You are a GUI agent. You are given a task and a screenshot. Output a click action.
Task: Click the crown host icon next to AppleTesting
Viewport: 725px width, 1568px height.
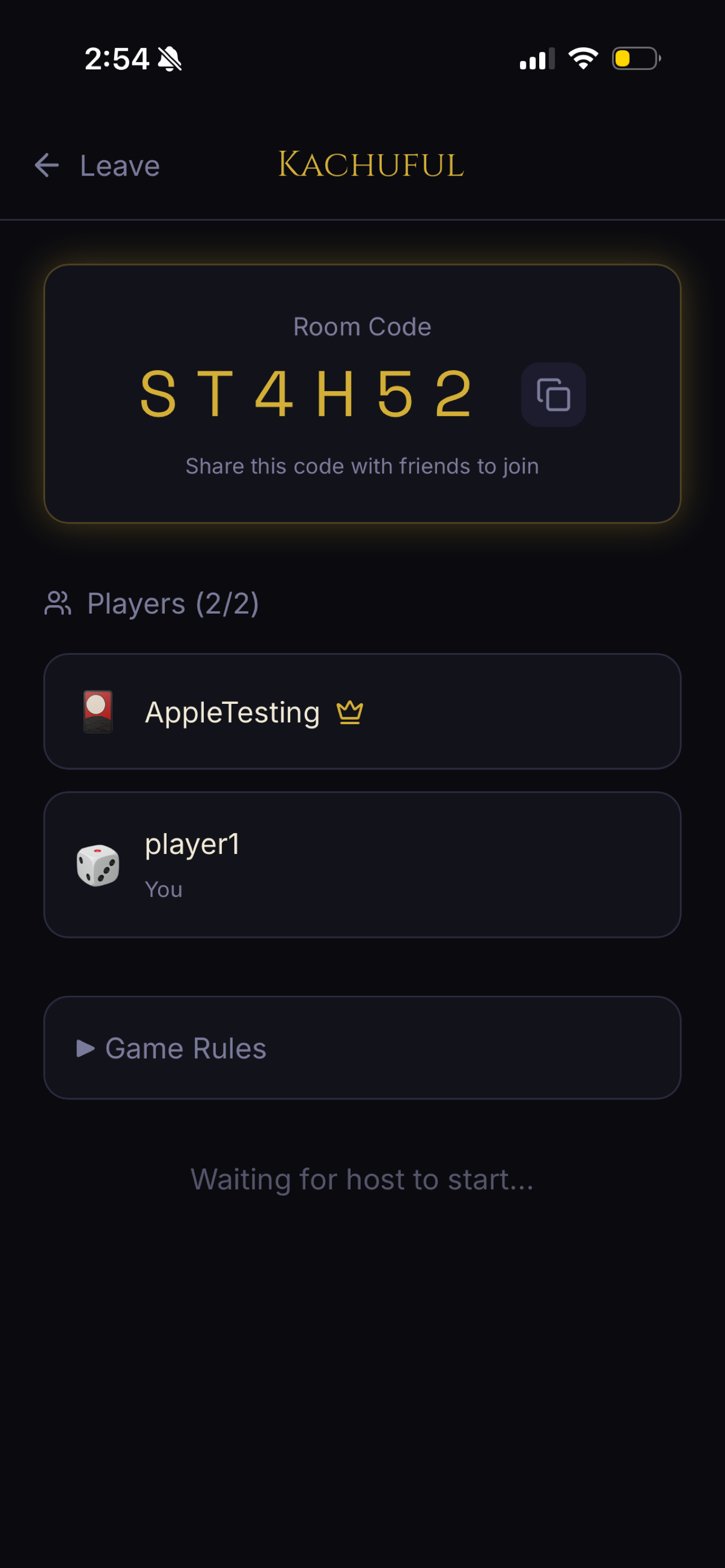click(x=350, y=712)
